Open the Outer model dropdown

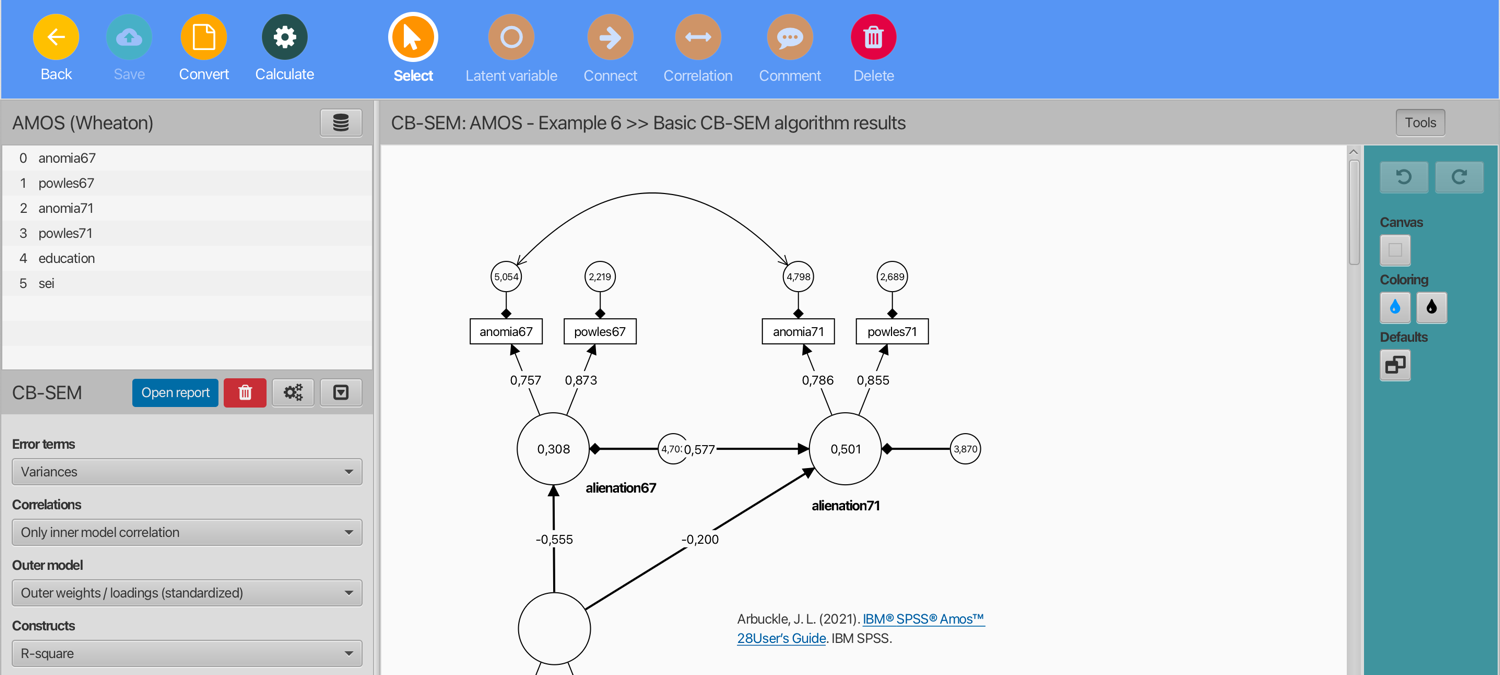coord(187,593)
